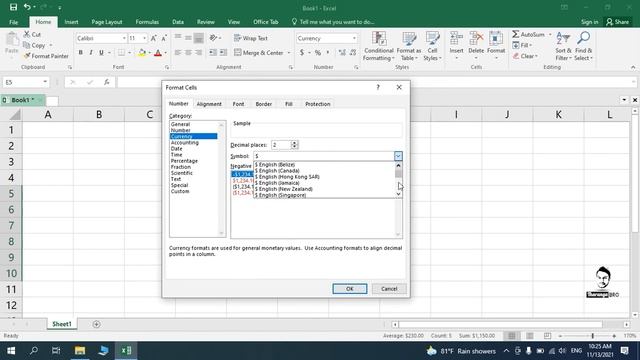Open the Name Box dropdown arrow
Image resolution: width=640 pixels, height=360 pixels.
coord(45,82)
